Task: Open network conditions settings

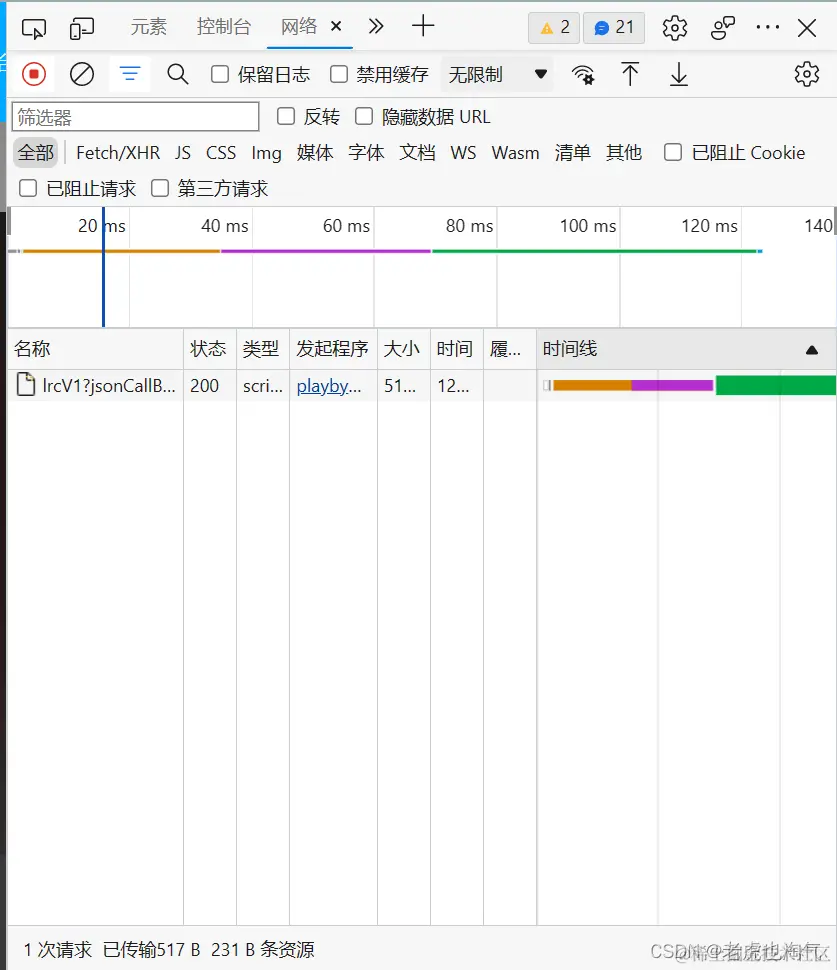Action: 584,73
